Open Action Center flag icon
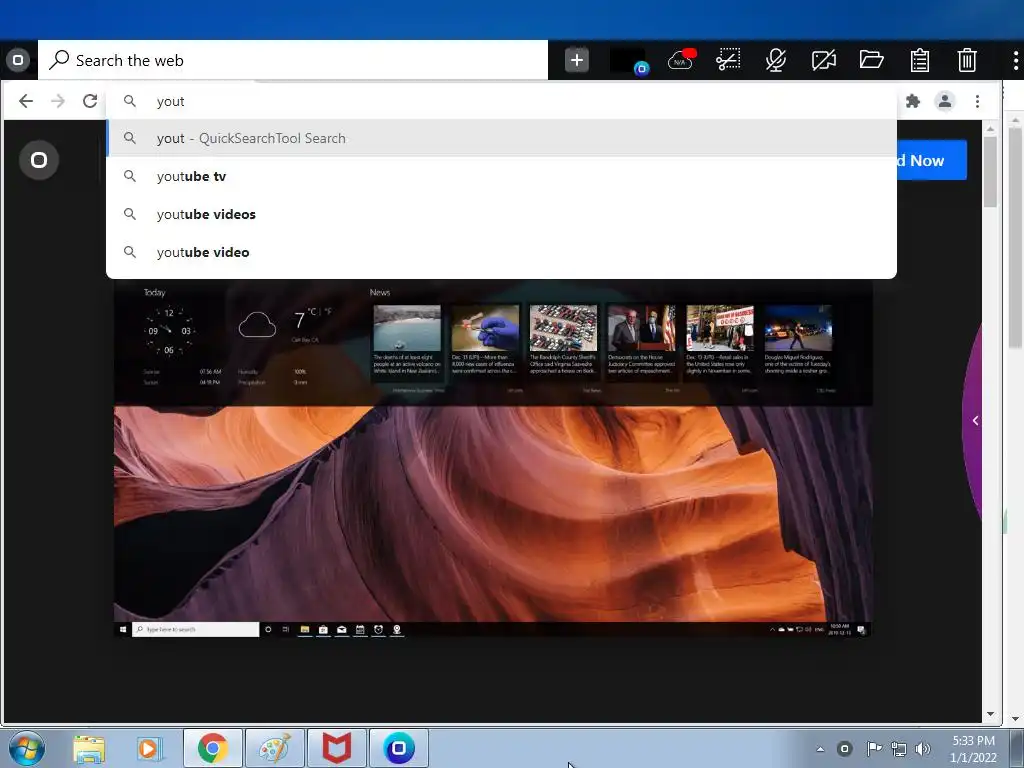1024x768 pixels. point(873,748)
